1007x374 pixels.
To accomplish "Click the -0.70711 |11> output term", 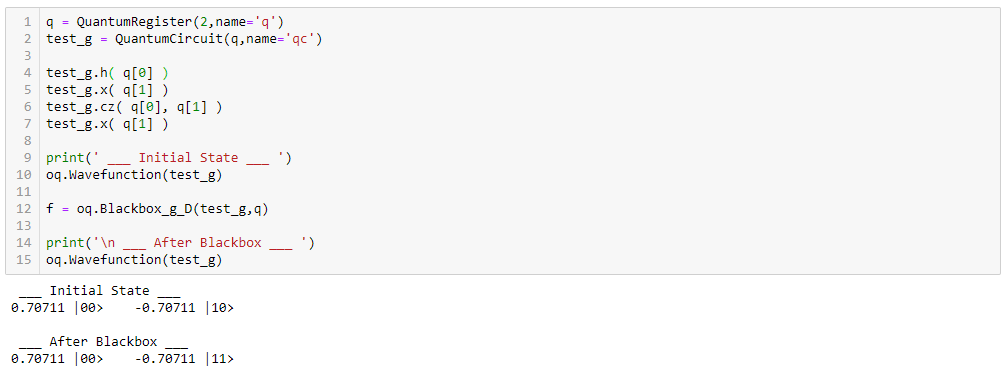I will pyautogui.click(x=185, y=359).
